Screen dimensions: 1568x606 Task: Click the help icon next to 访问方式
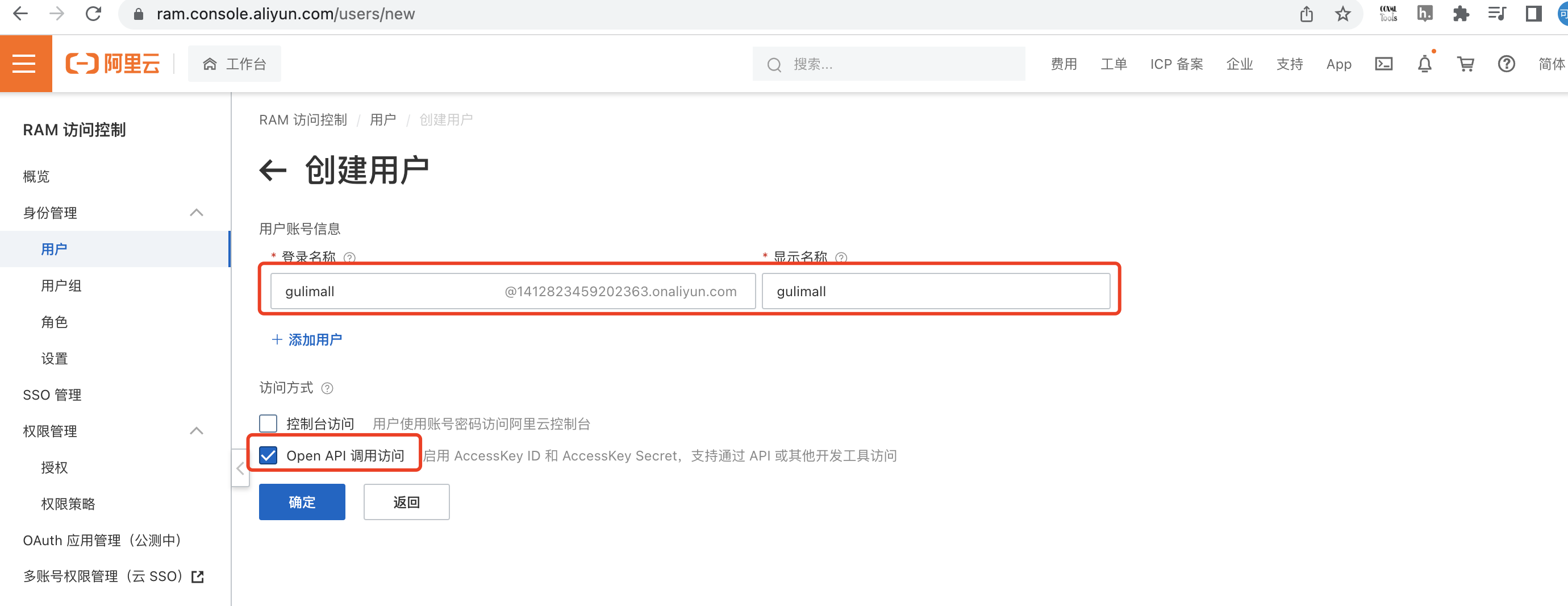(x=327, y=388)
